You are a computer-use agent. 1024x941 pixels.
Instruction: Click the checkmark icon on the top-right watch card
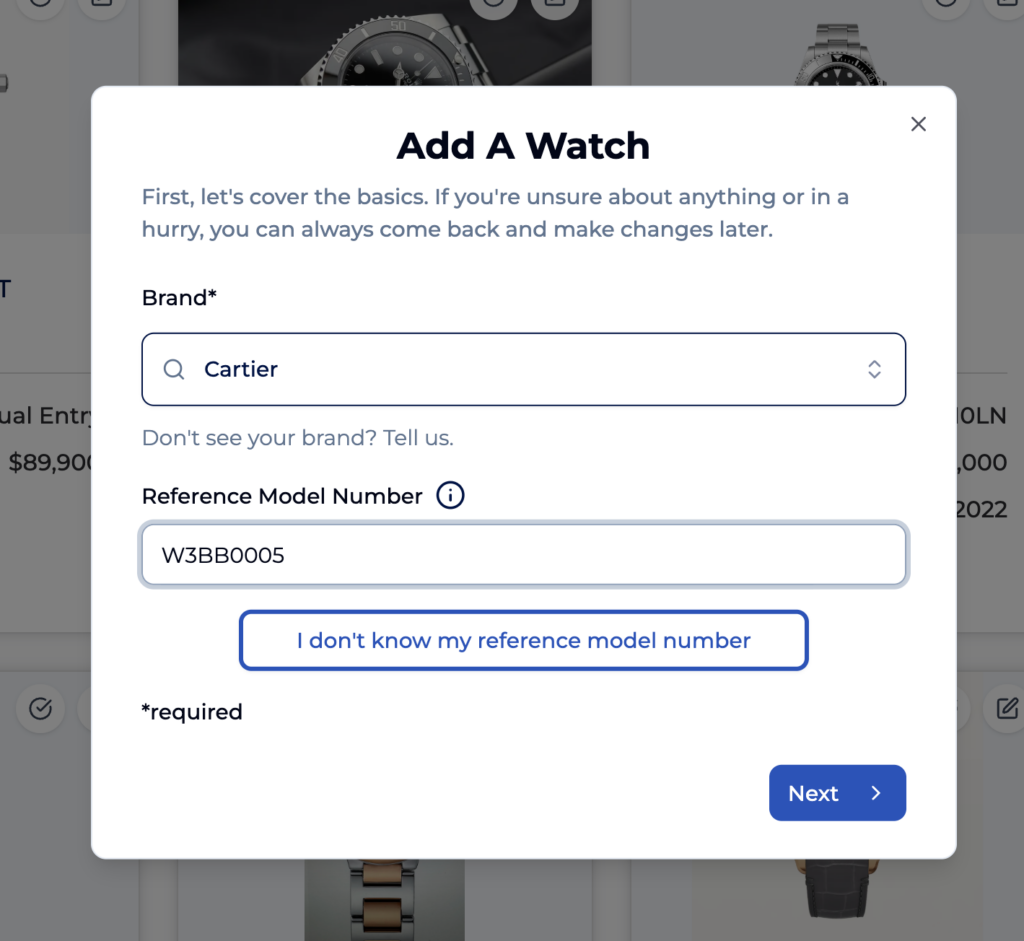click(x=946, y=5)
